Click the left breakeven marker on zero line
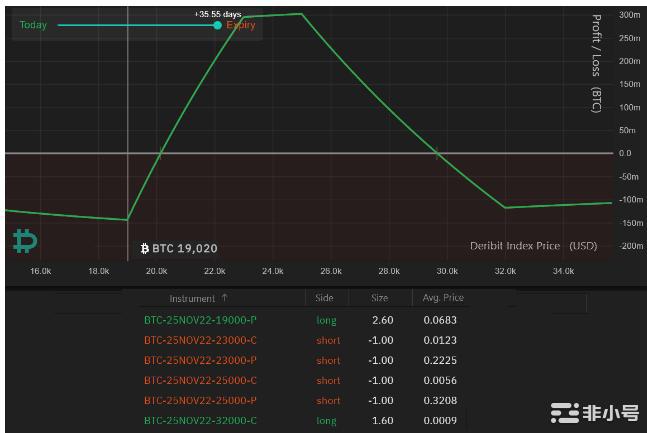This screenshot has width=647, height=433. (161, 154)
